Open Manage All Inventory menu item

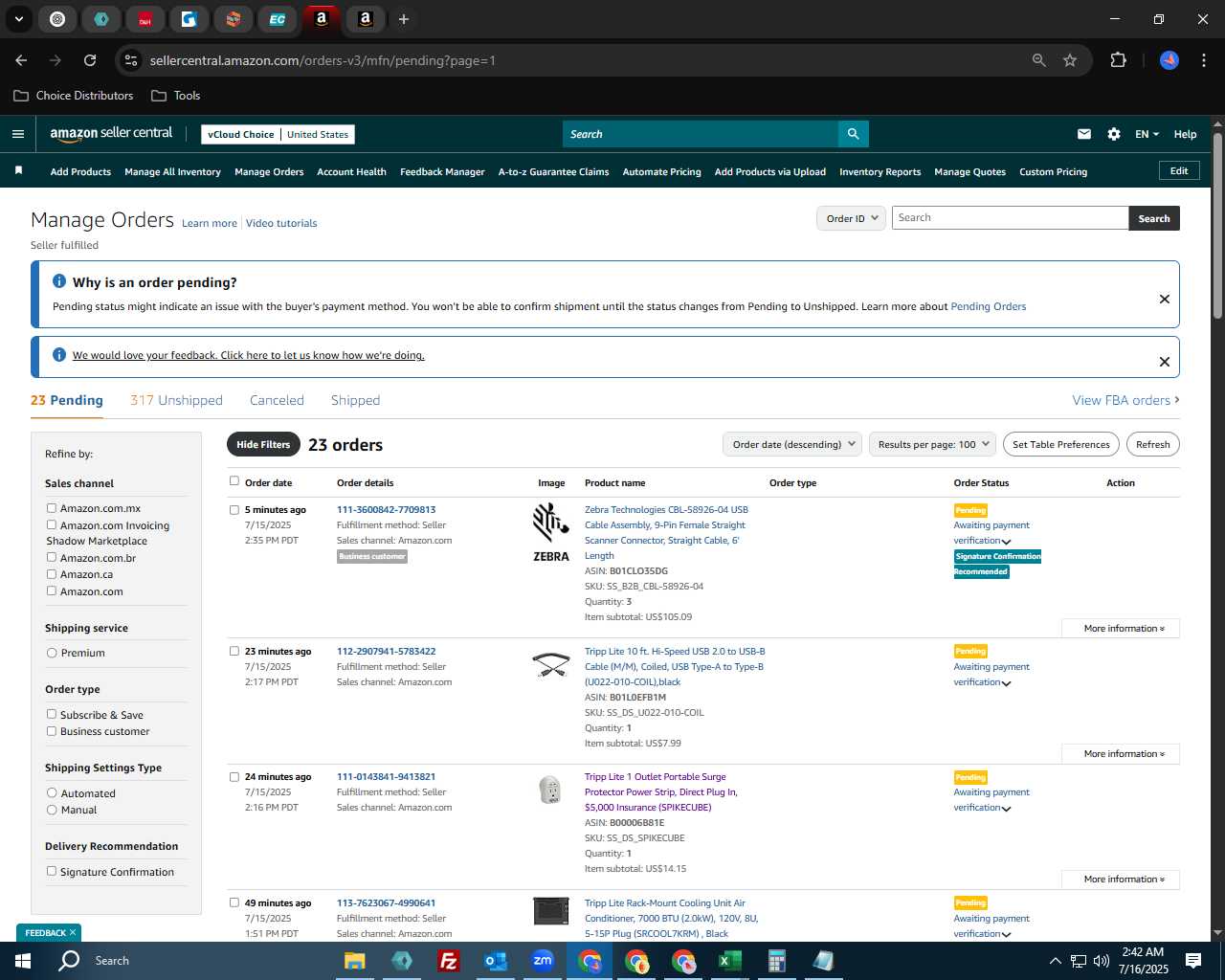click(172, 172)
